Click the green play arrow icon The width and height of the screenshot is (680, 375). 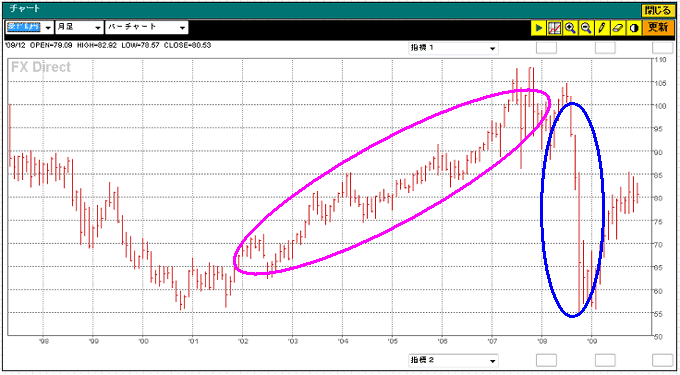[539, 28]
